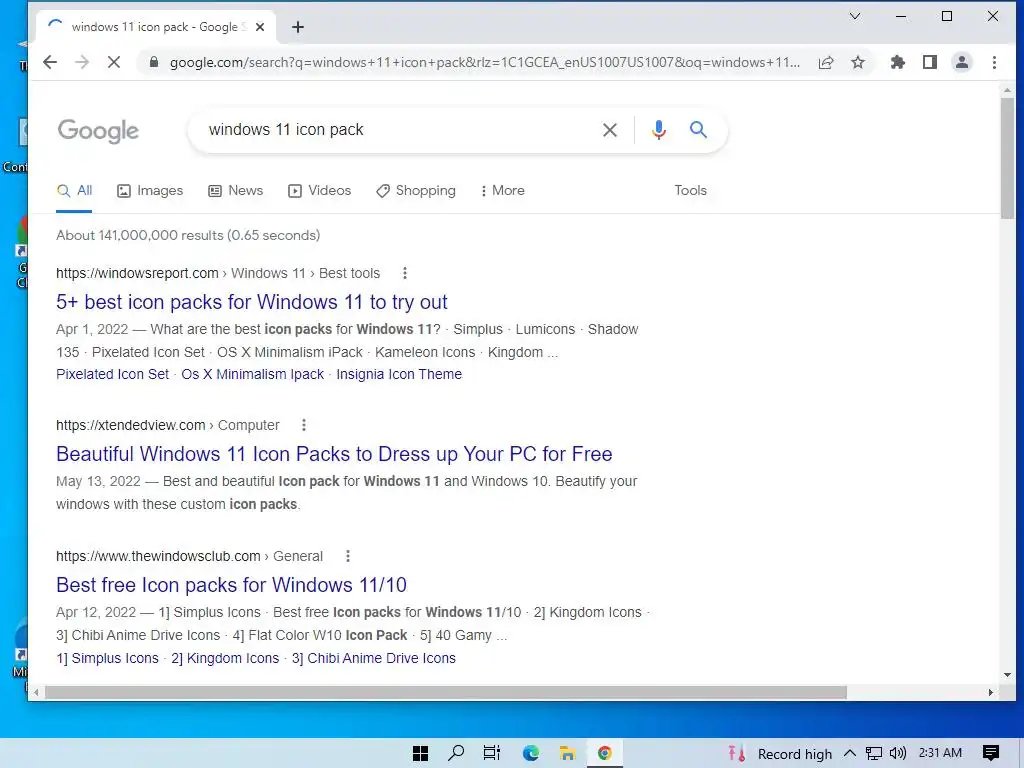Viewport: 1024px width, 768px height.
Task: Click scrollbar down arrow
Action: tap(1007, 675)
